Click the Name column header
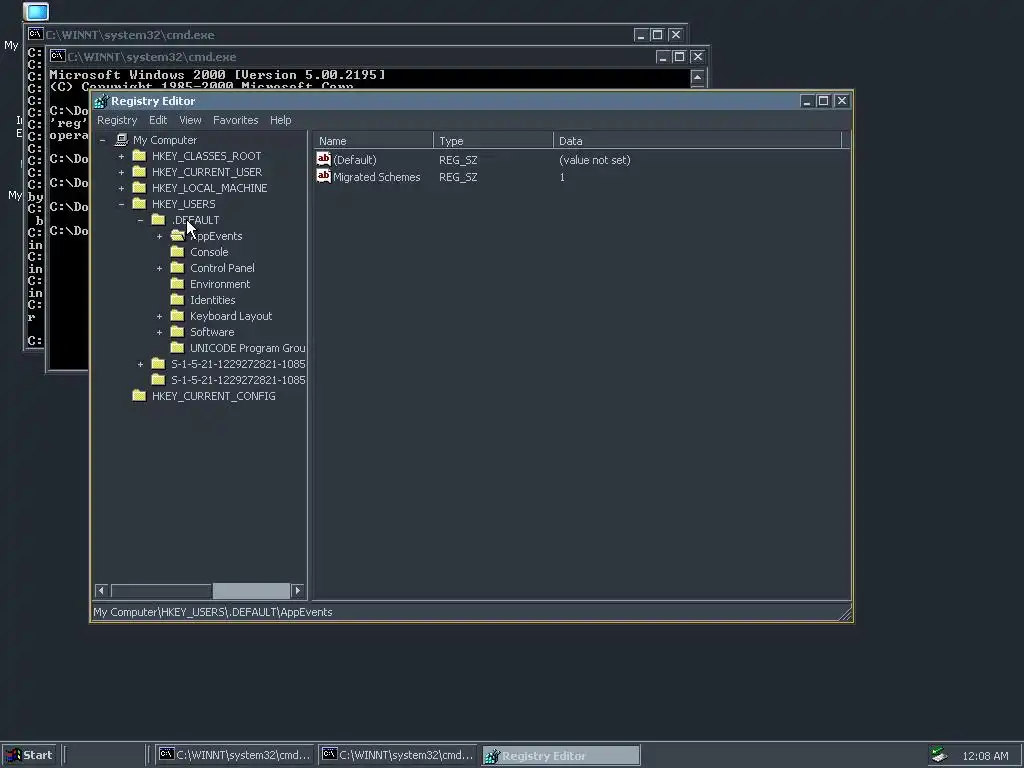This screenshot has width=1024, height=768. click(373, 140)
